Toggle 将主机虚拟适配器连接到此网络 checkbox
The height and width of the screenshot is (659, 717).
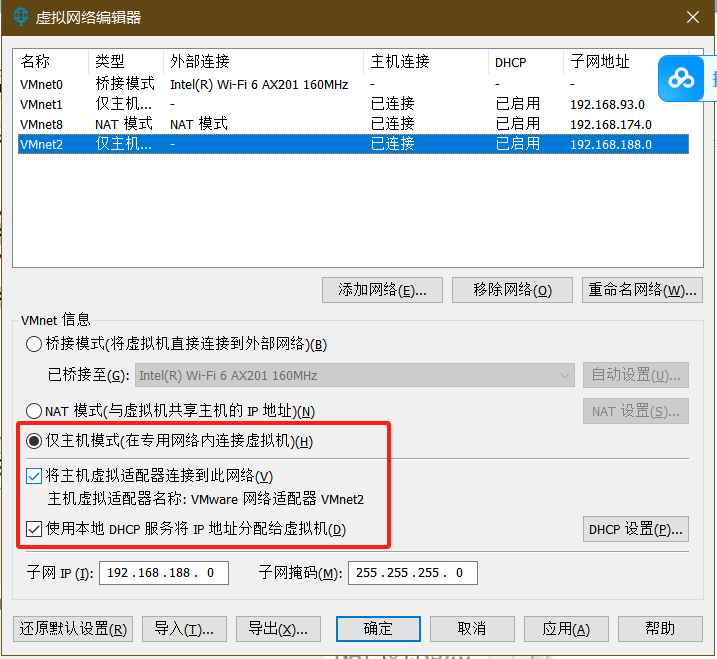point(34,476)
